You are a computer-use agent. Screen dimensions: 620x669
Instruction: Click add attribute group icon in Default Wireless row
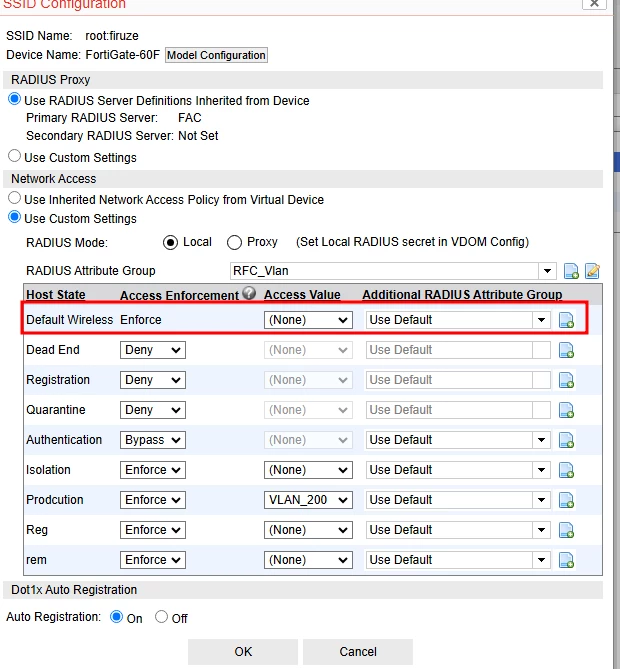pos(566,320)
